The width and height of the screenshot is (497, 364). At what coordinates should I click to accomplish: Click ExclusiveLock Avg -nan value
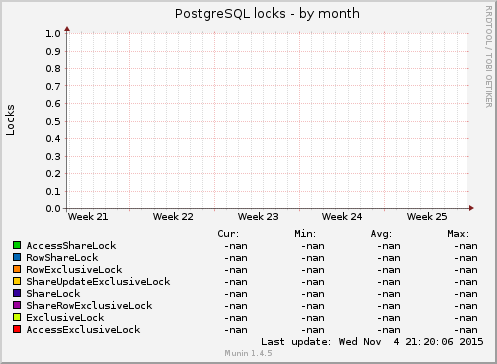click(389, 318)
